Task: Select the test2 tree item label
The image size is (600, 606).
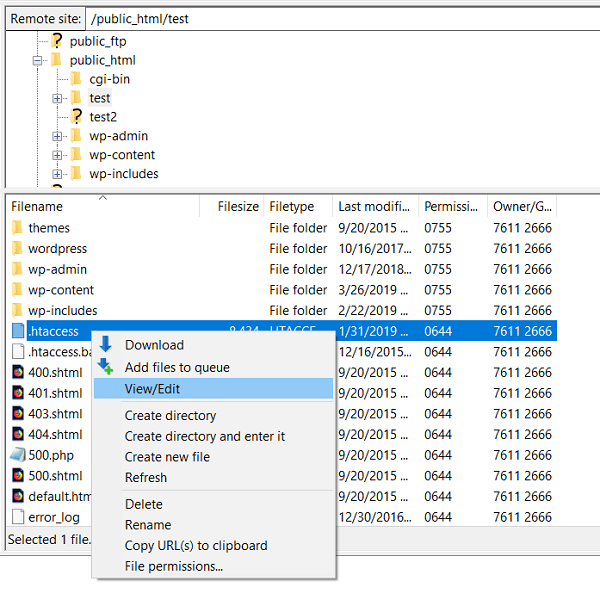Action: (x=103, y=117)
